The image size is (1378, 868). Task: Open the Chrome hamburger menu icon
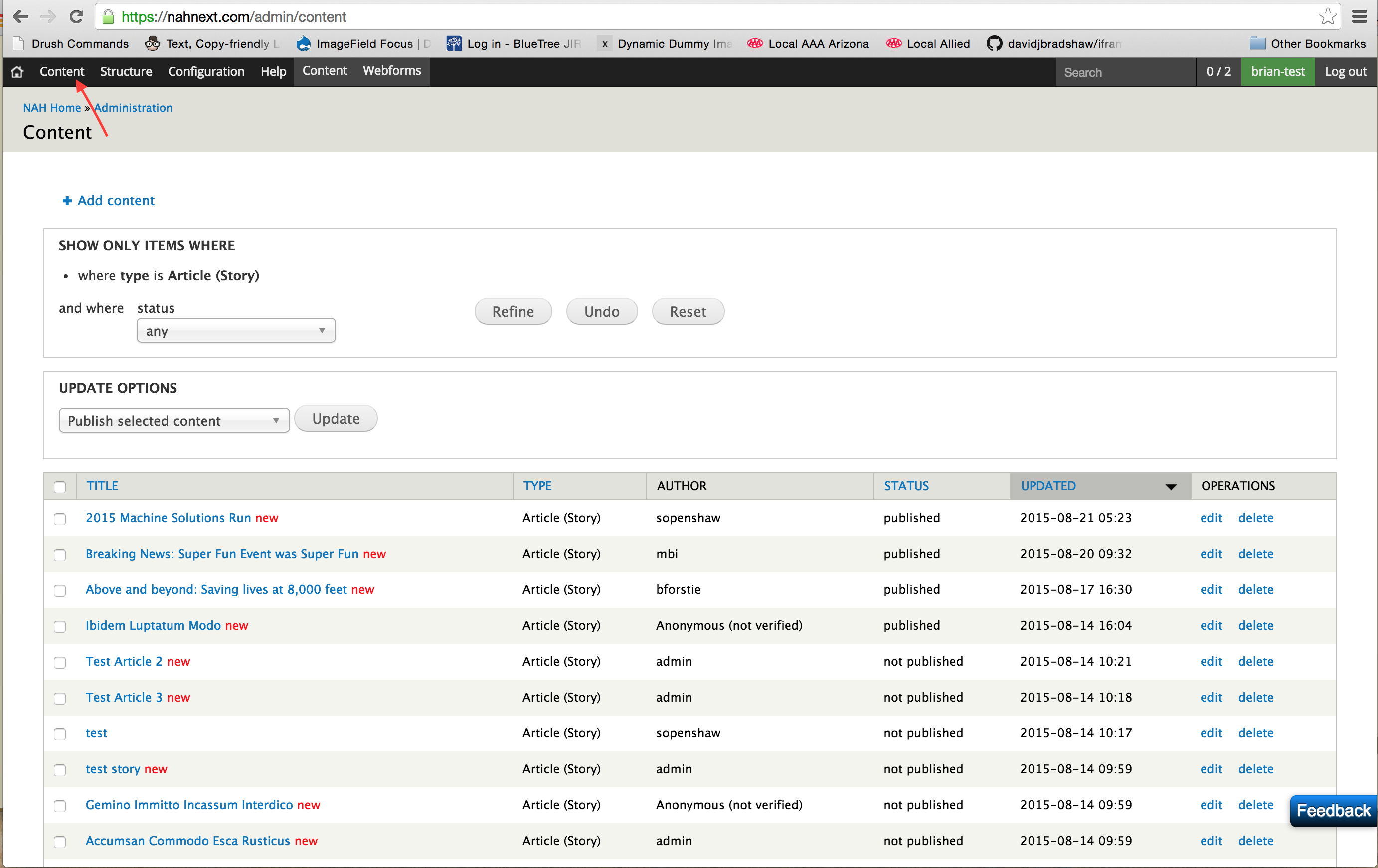tap(1360, 16)
